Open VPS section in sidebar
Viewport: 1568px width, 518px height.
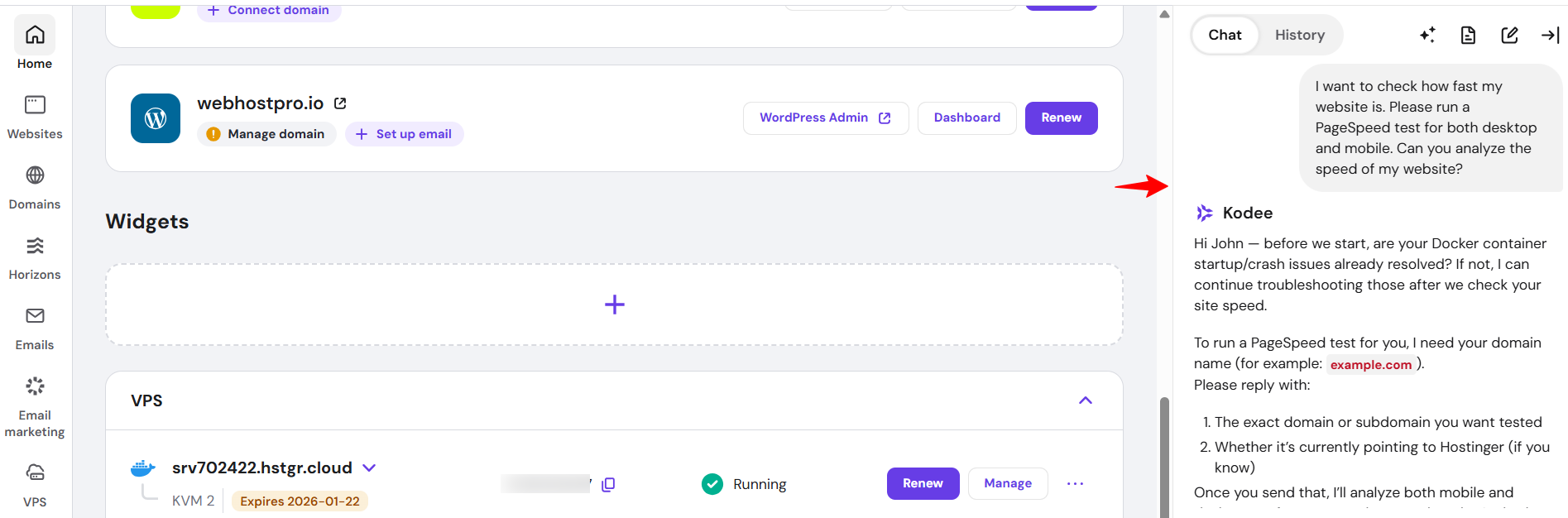pos(35,486)
